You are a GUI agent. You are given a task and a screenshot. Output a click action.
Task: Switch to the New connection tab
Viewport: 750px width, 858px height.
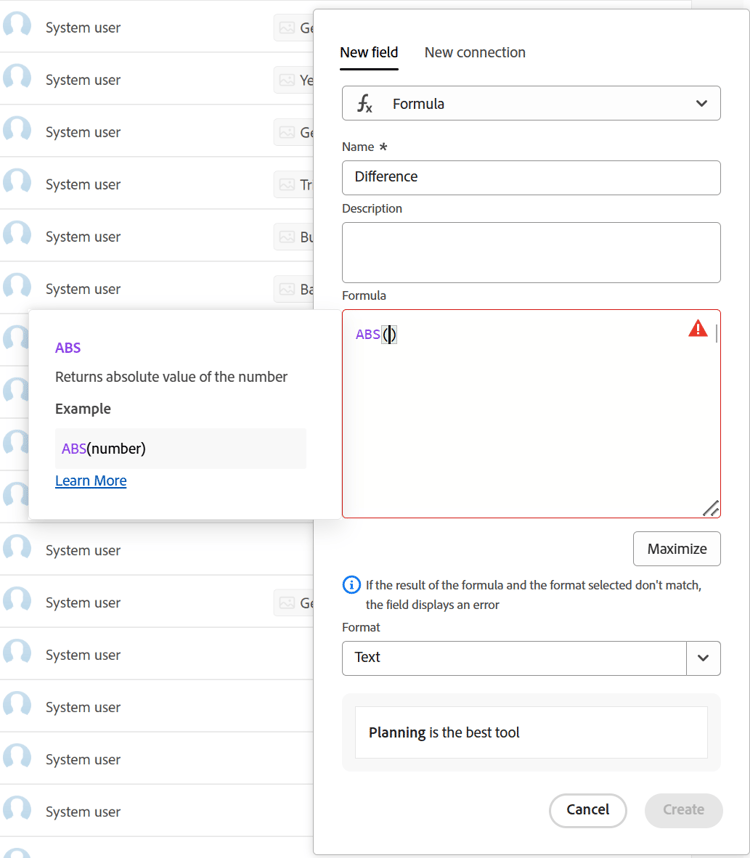click(x=475, y=52)
